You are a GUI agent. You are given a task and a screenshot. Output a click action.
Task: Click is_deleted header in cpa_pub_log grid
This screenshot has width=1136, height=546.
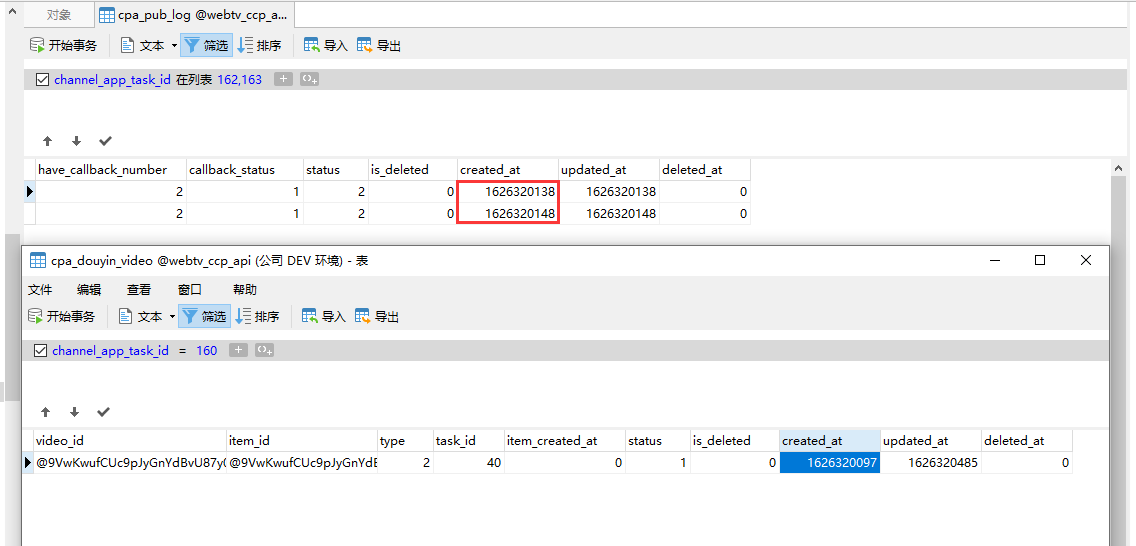coord(413,170)
